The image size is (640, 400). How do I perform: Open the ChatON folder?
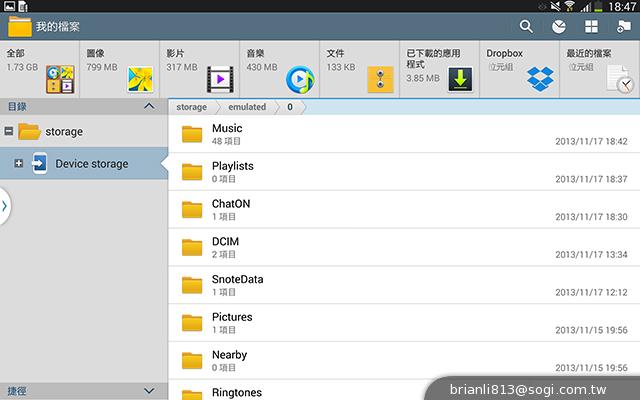404,210
